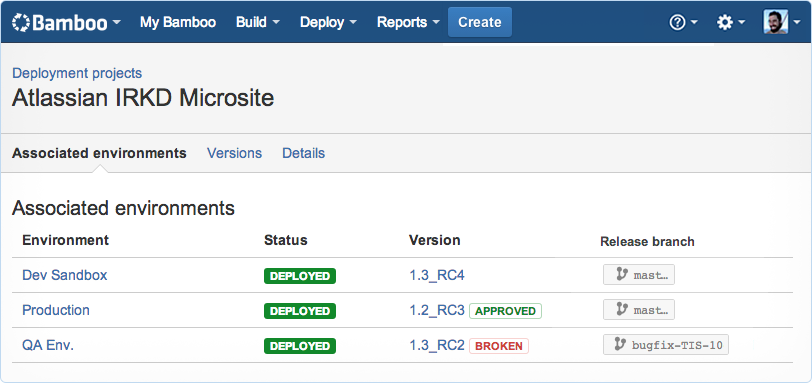Click the APPROVED status label
The height and width of the screenshot is (383, 812).
tap(505, 311)
